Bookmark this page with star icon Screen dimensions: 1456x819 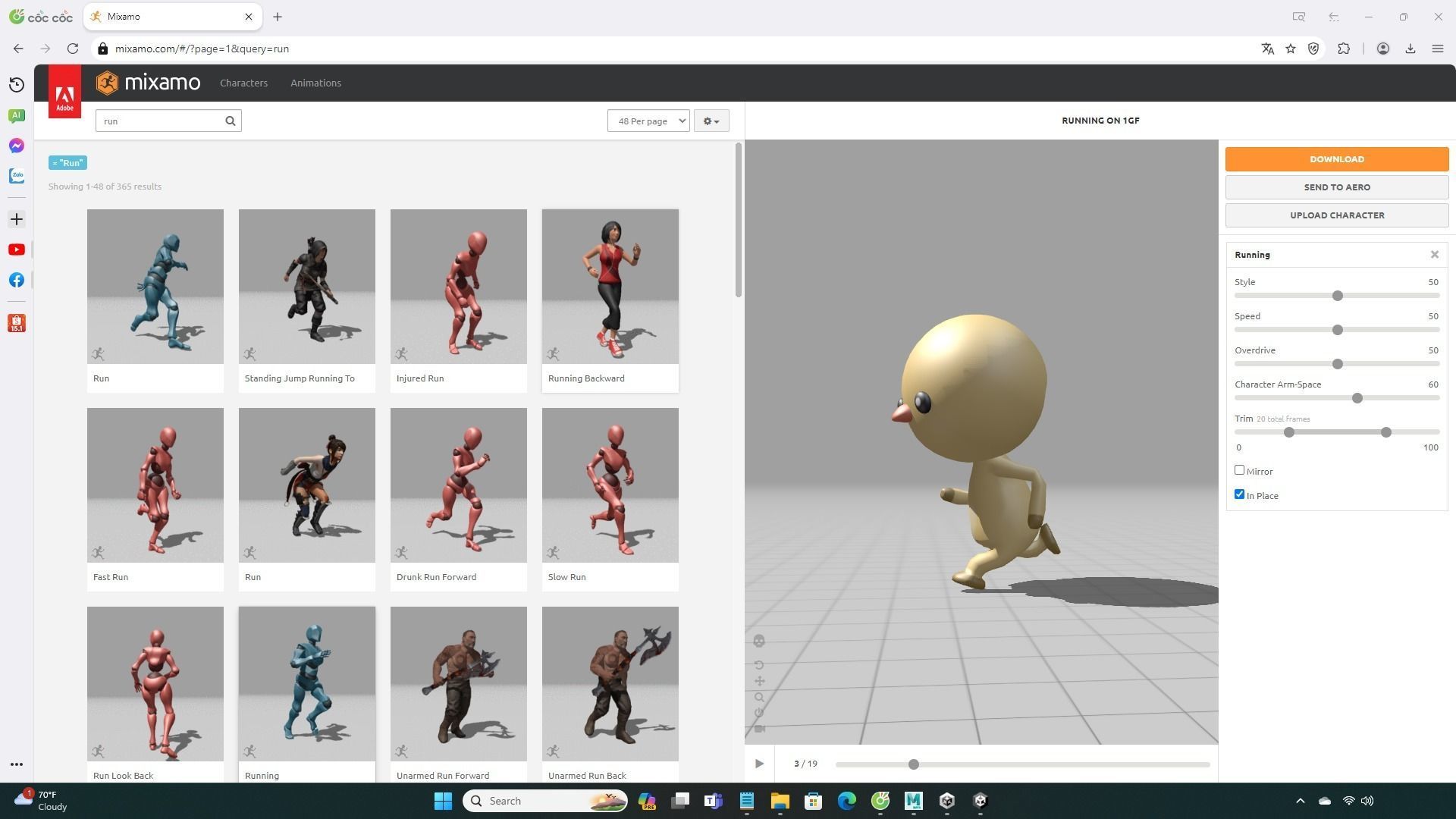pyautogui.click(x=1291, y=49)
